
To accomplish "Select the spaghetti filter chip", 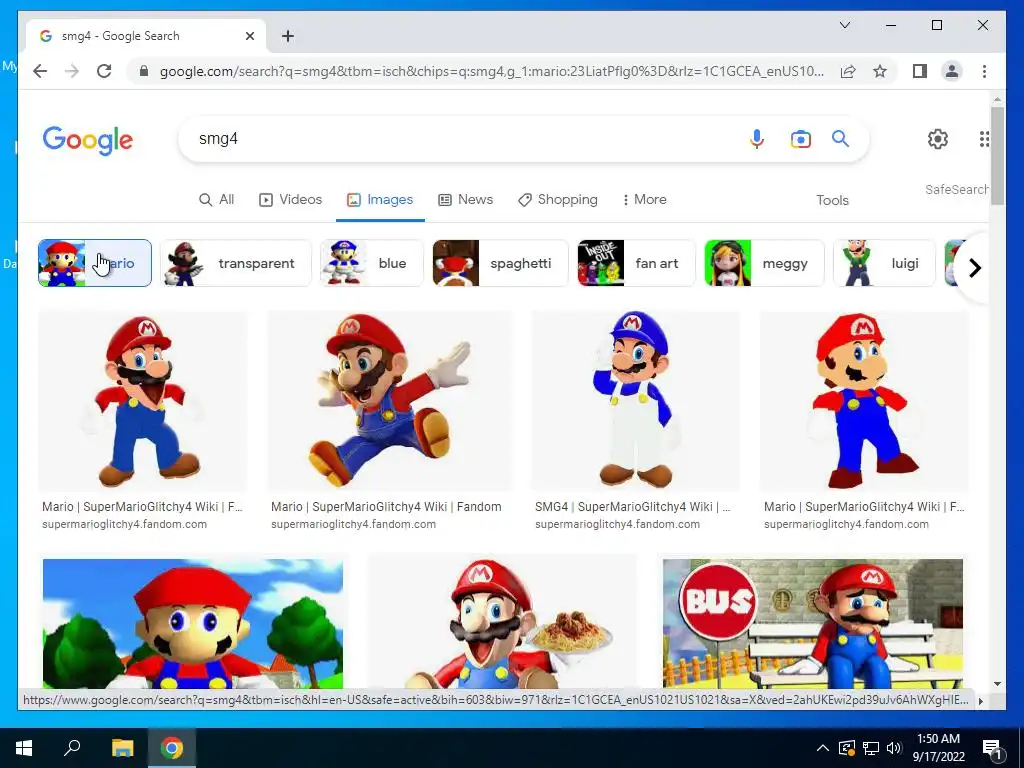I will [500, 263].
